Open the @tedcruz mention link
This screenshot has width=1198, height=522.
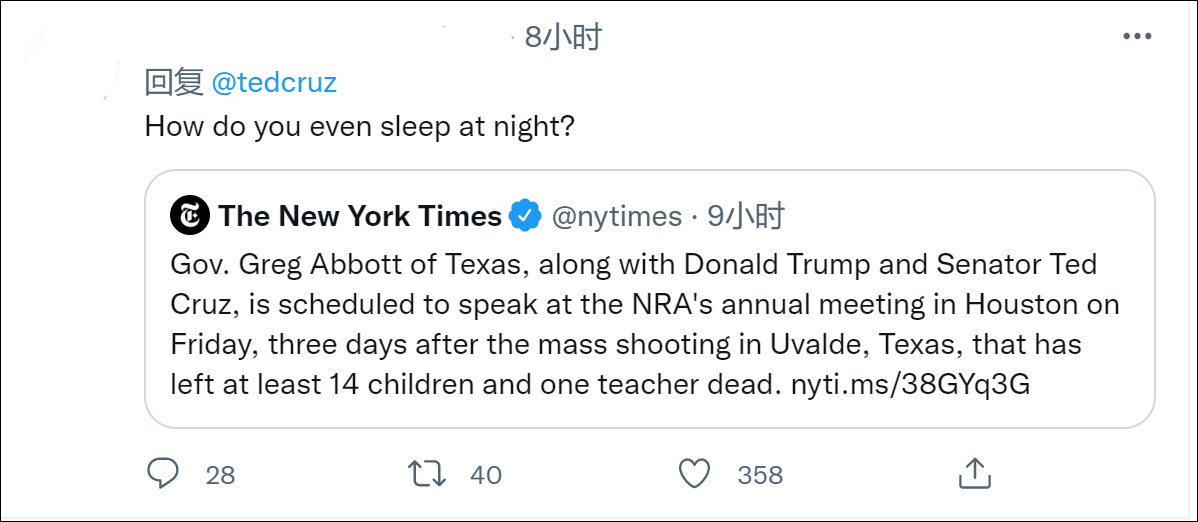click(x=274, y=82)
